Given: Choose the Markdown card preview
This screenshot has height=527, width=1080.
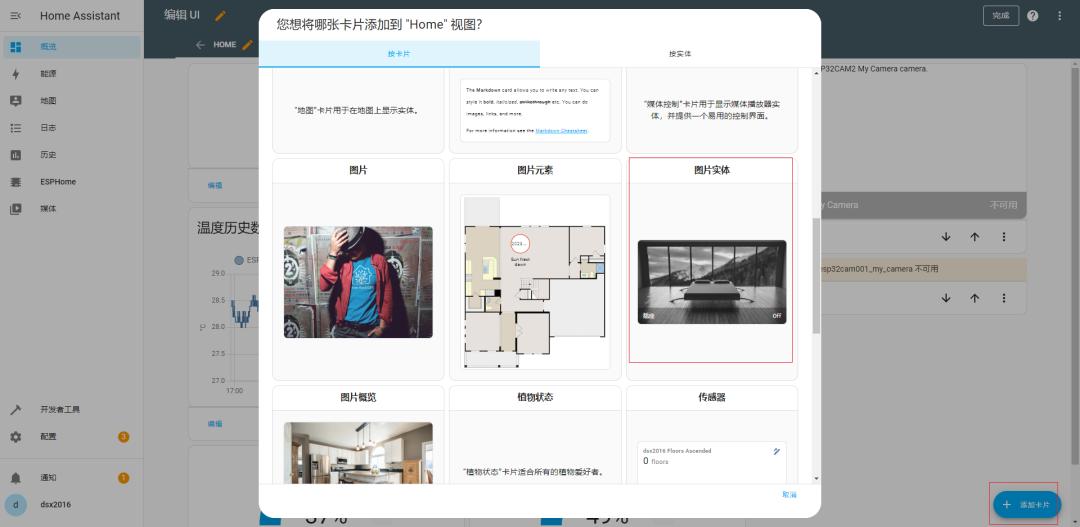Looking at the screenshot, I should coord(535,110).
